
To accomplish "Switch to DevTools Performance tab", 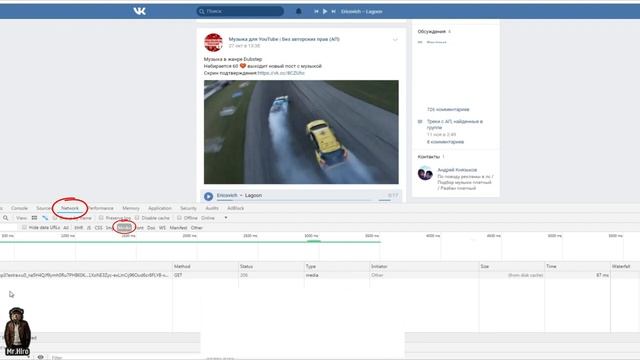I will tap(101, 208).
